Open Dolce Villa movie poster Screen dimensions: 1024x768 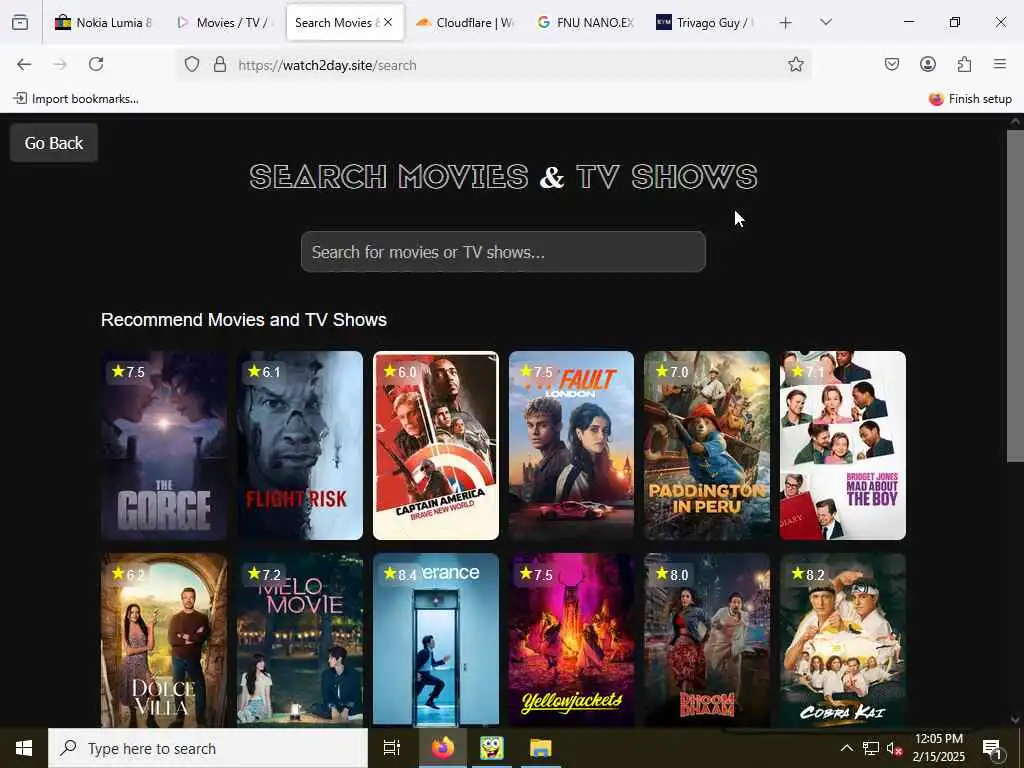[164, 640]
